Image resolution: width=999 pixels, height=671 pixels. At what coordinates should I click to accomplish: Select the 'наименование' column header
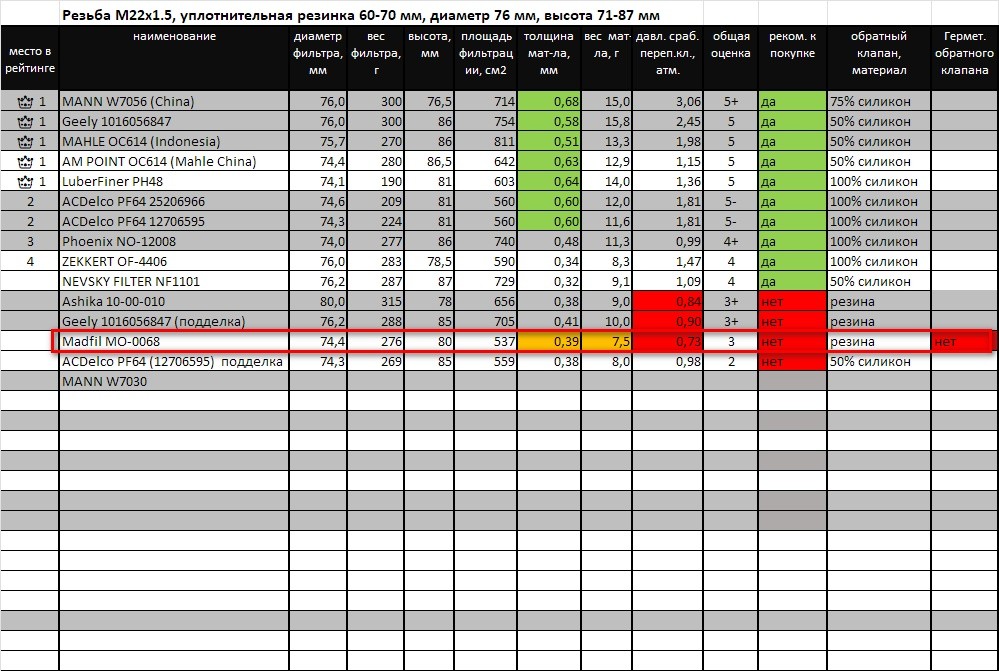tap(173, 37)
